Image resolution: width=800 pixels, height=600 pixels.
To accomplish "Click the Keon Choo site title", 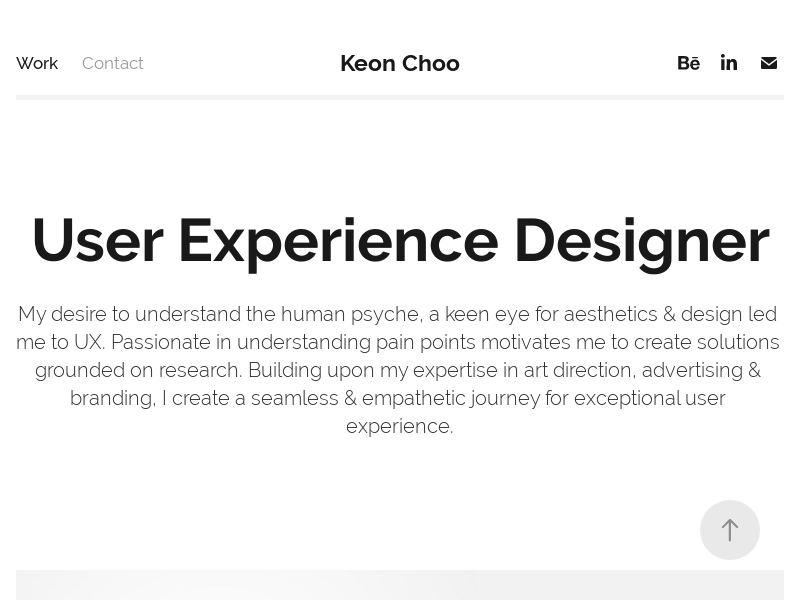I will (x=400, y=63).
